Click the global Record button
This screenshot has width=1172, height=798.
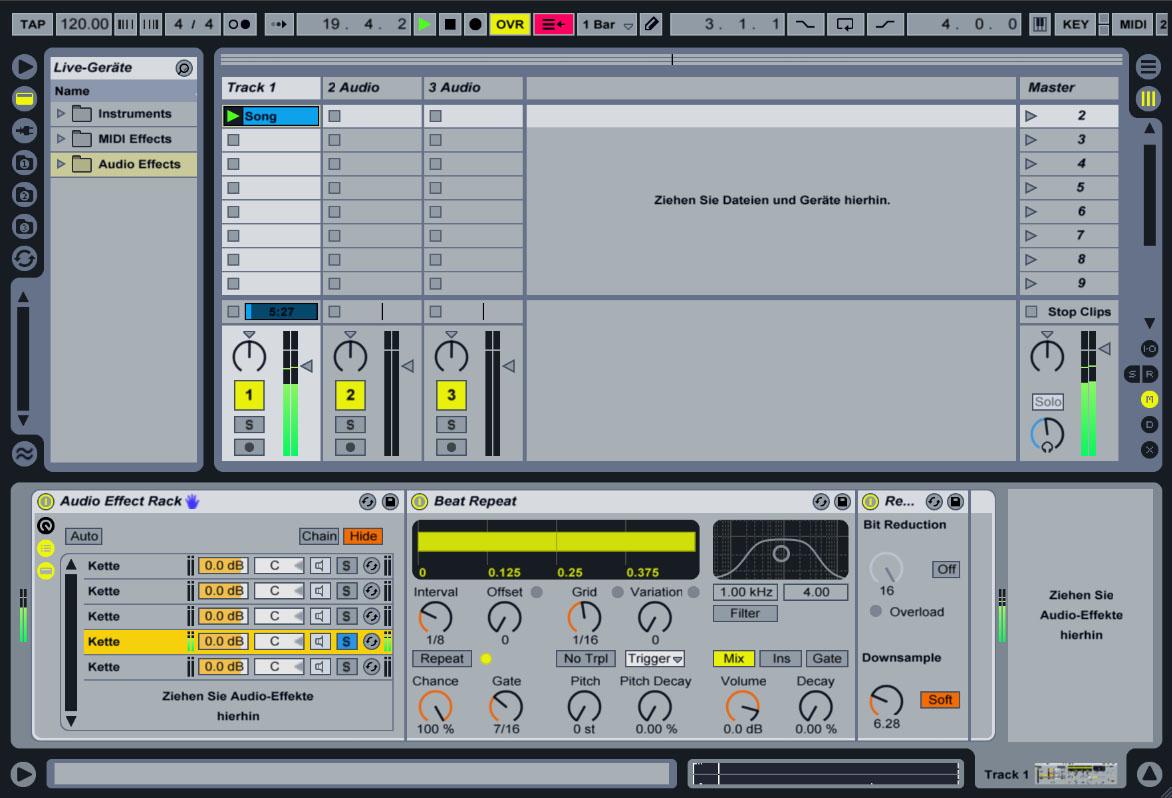coord(475,24)
